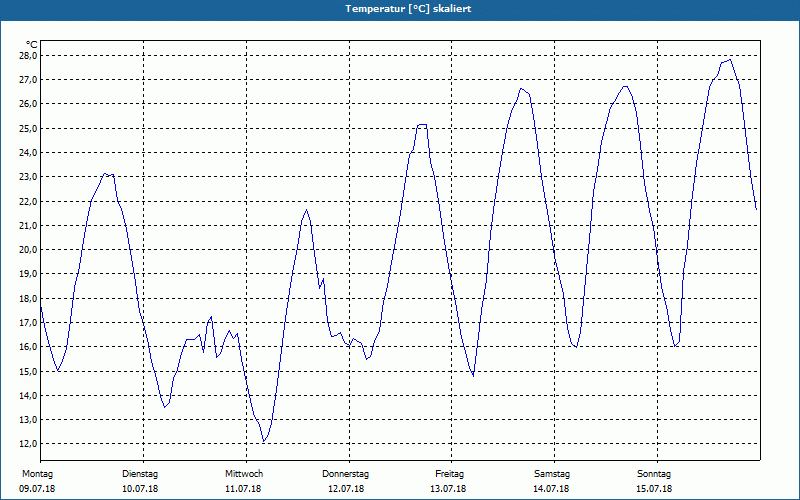Click the 22,0 axis value
Screen dimensions: 800x500
pyautogui.click(x=29, y=201)
